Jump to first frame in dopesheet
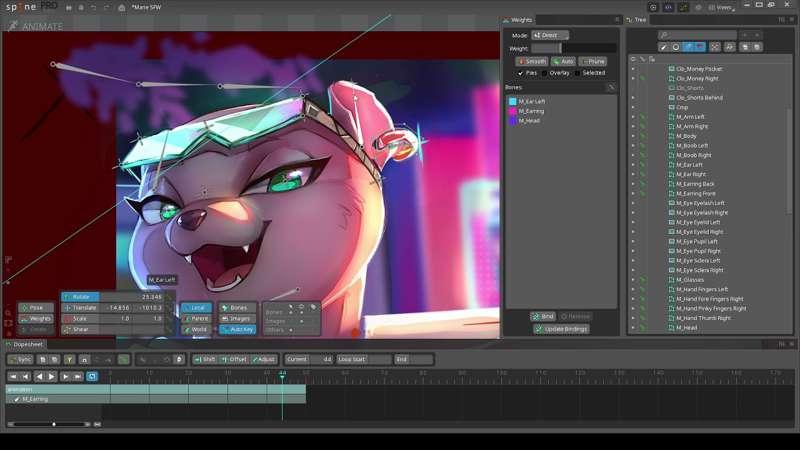This screenshot has height=450, width=800. point(13,377)
